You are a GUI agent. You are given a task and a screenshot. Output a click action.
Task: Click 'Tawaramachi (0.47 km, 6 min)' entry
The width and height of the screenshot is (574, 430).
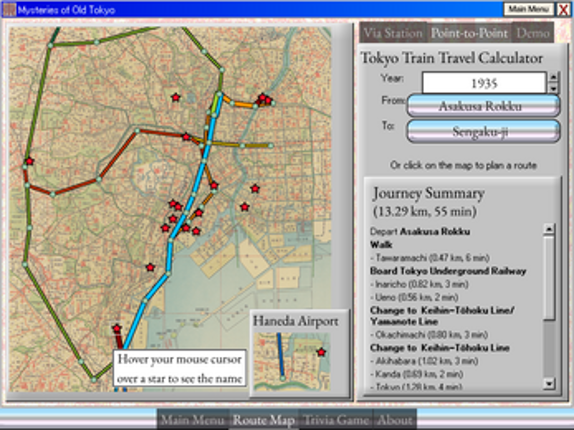coord(430,258)
